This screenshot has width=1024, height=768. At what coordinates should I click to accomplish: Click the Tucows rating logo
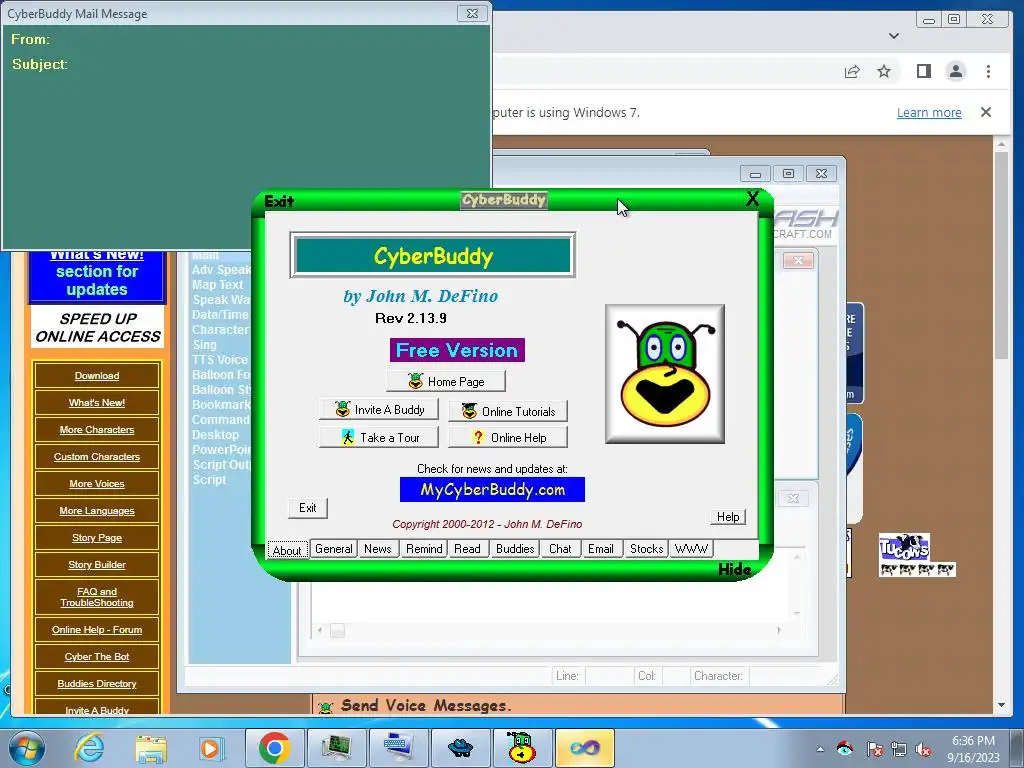tap(917, 555)
